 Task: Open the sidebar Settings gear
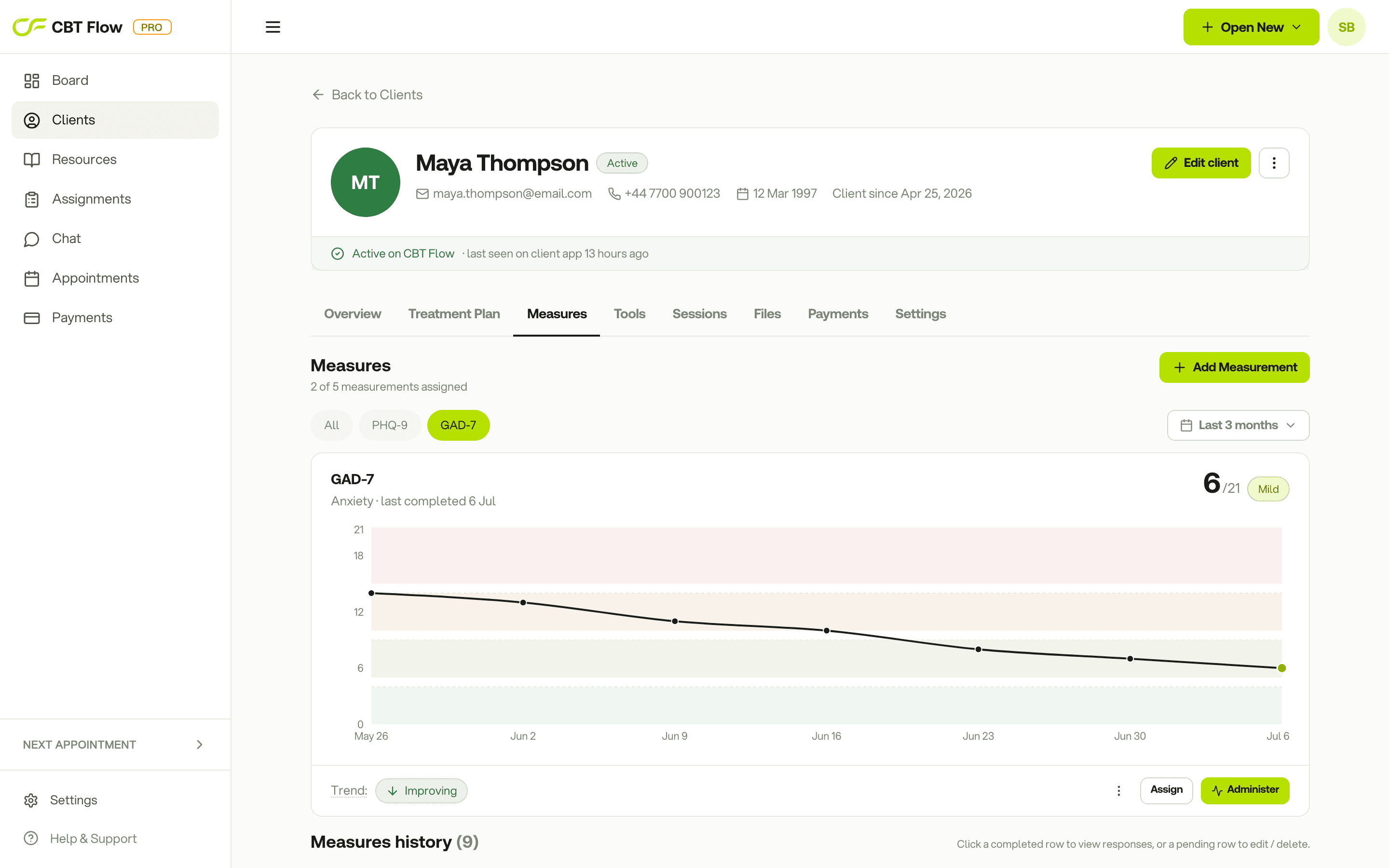[31, 800]
